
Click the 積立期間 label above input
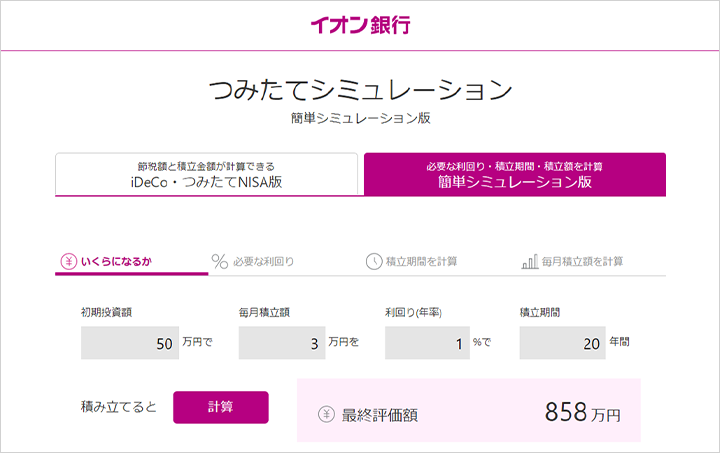tap(540, 313)
